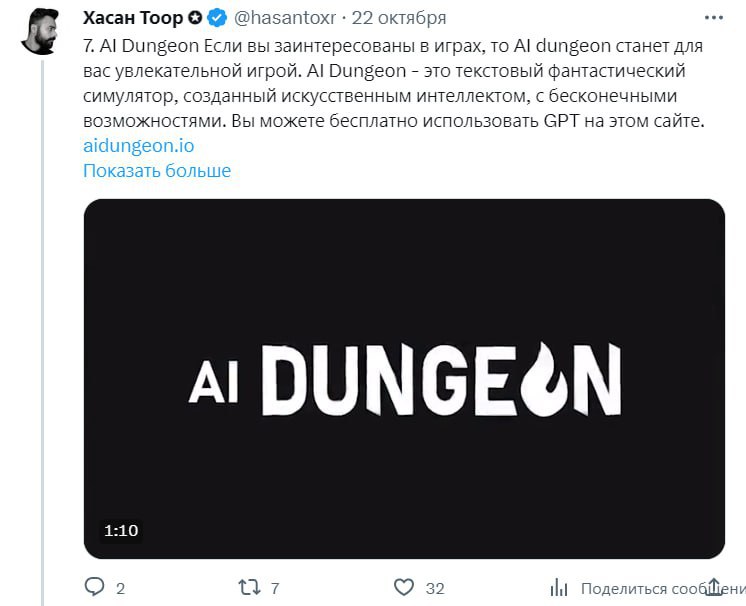Click the blue verified checkmark badge
The height and width of the screenshot is (606, 746).
(x=217, y=18)
